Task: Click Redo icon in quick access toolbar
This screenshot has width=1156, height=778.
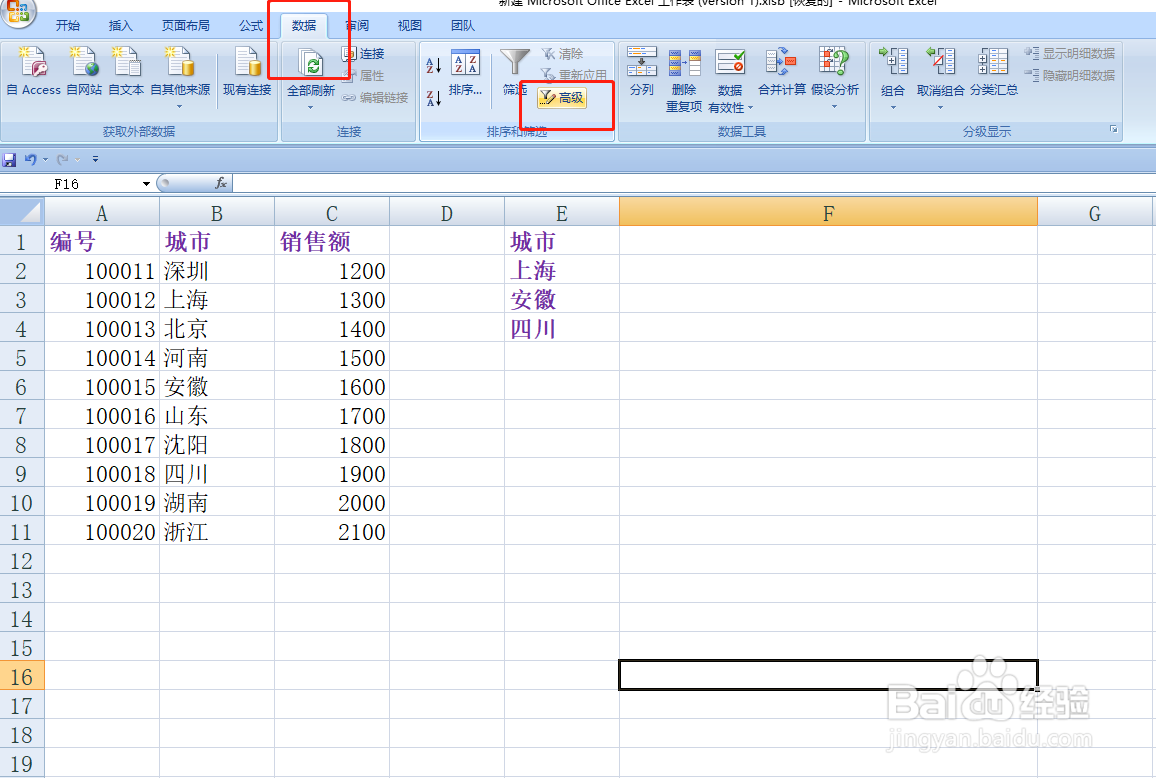Action: [x=63, y=159]
